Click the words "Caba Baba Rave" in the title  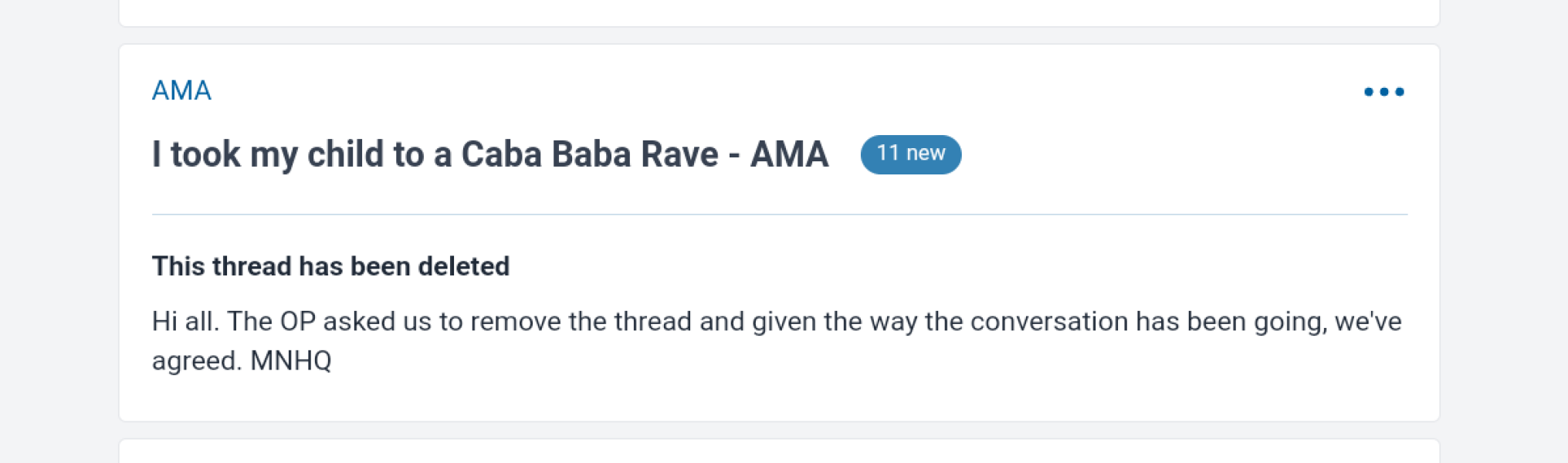pos(590,154)
